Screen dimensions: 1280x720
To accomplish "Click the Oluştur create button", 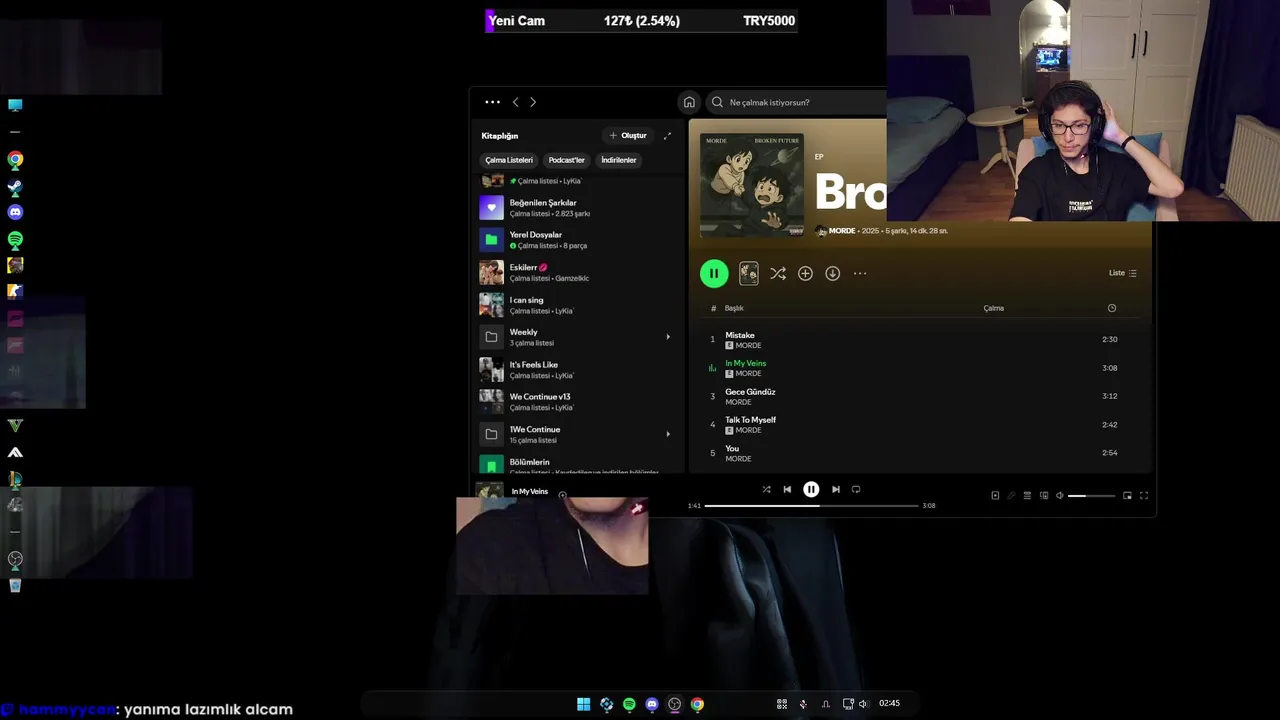I will pyautogui.click(x=628, y=135).
